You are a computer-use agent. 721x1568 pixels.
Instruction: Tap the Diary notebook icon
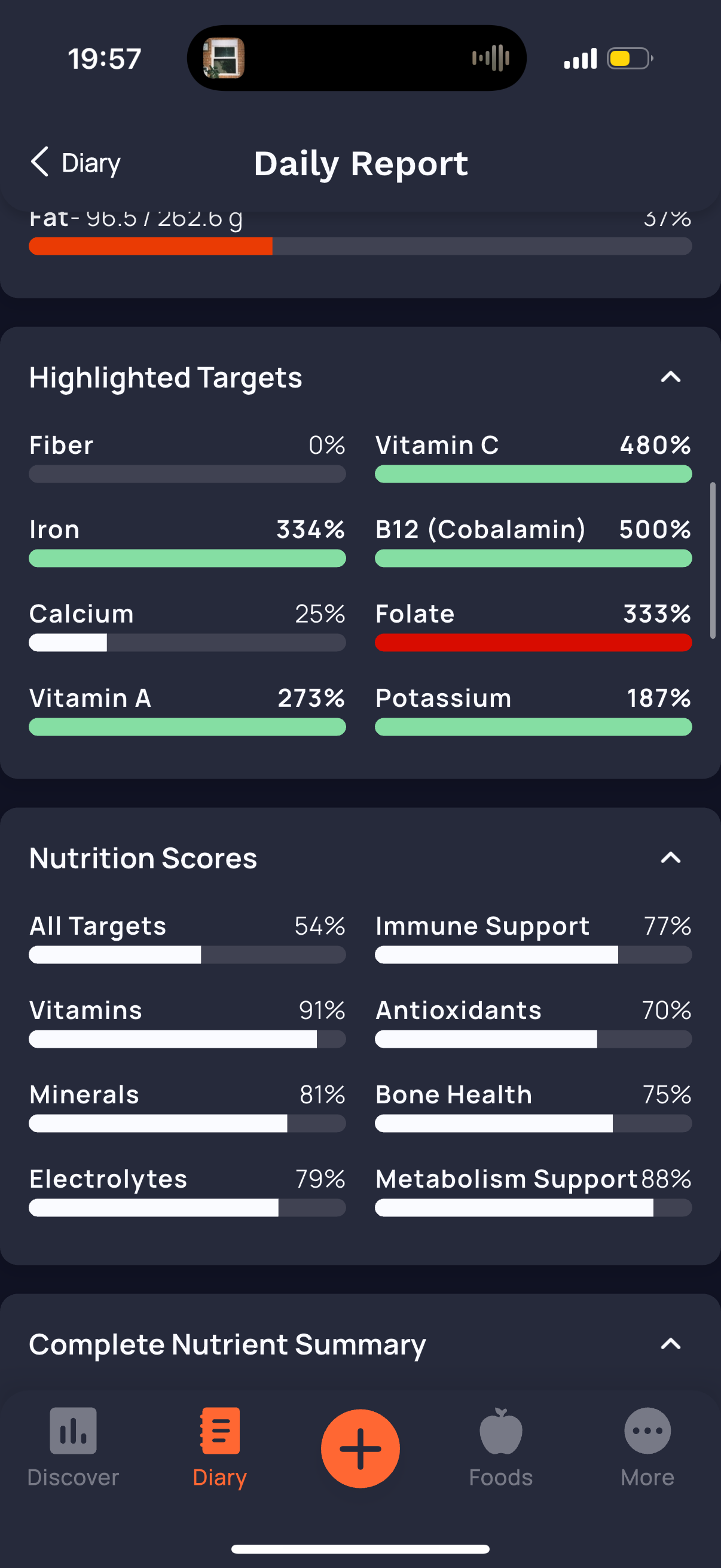pos(219,1430)
